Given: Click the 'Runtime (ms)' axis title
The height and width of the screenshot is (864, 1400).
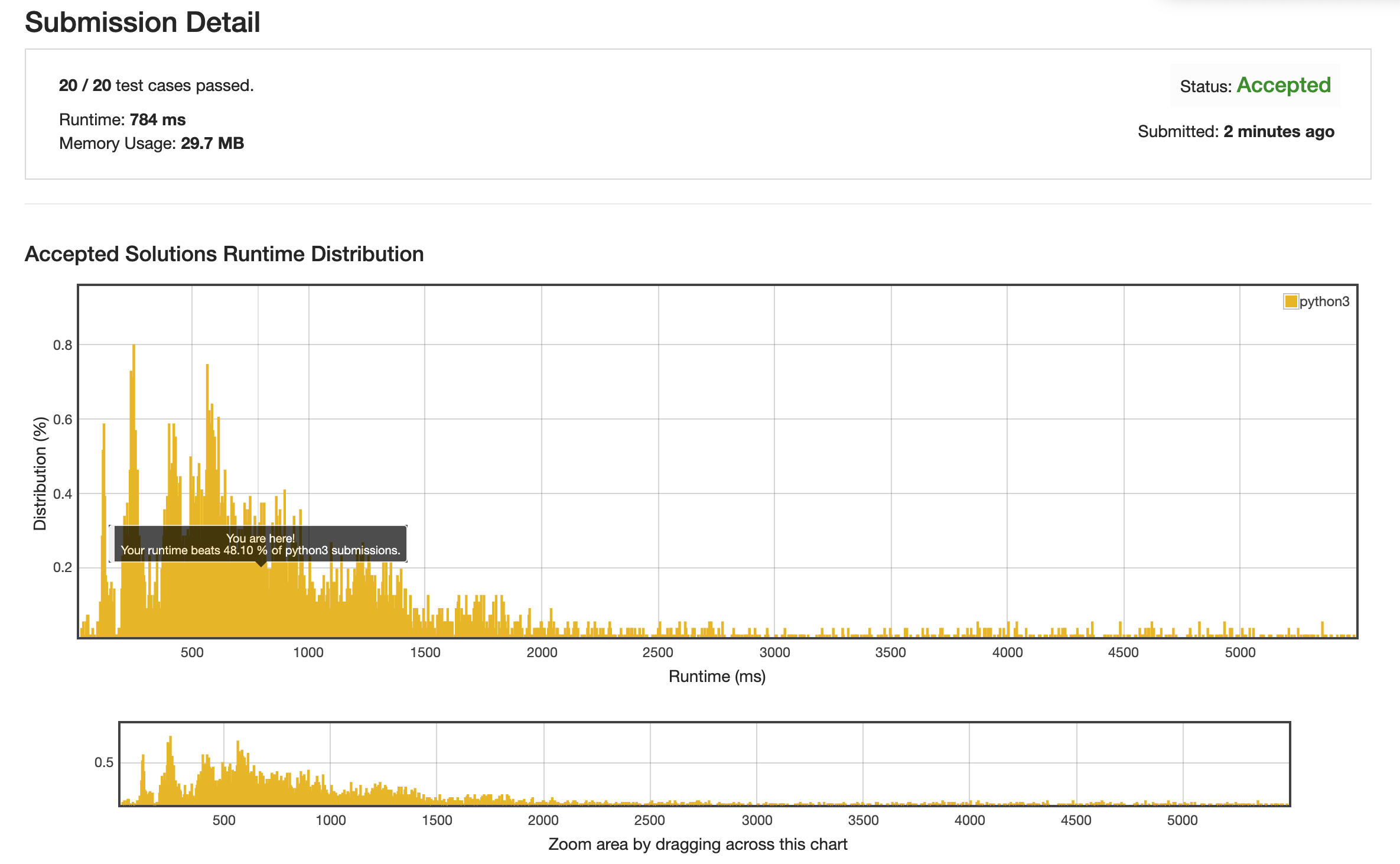Looking at the screenshot, I should pos(717,676).
